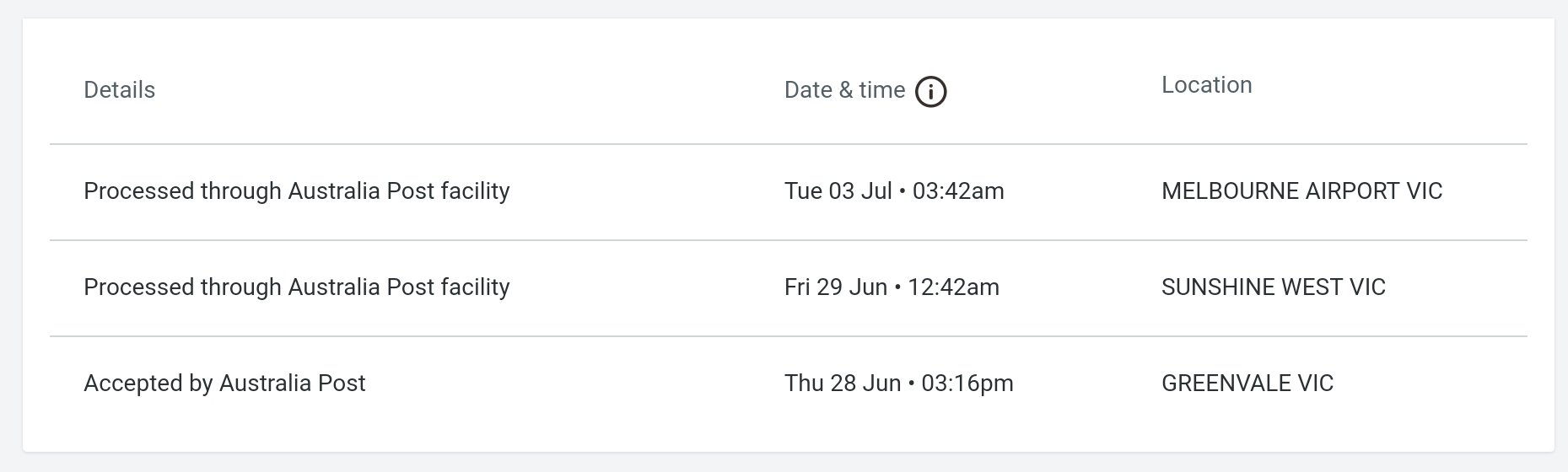Click the Fri 29 Jun 12:42am timestamp

pos(892,287)
